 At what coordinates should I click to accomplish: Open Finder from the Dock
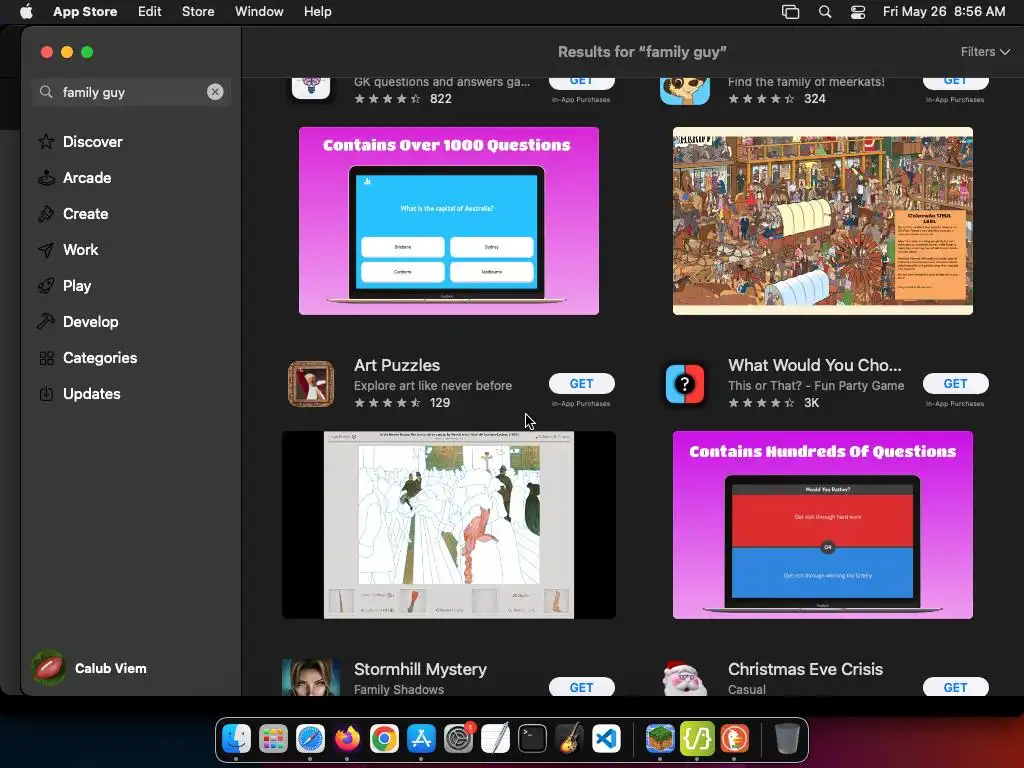pyautogui.click(x=236, y=739)
